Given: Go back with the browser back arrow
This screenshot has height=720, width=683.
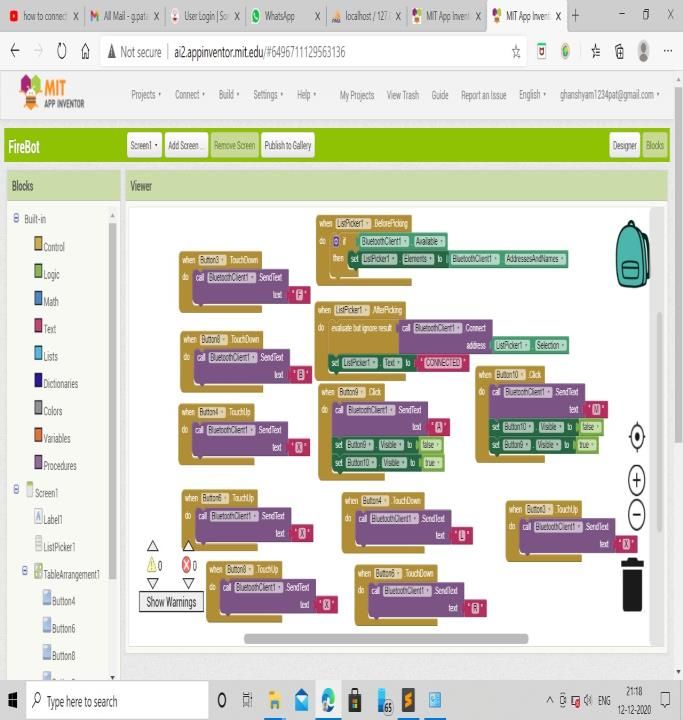Looking at the screenshot, I should (x=15, y=51).
